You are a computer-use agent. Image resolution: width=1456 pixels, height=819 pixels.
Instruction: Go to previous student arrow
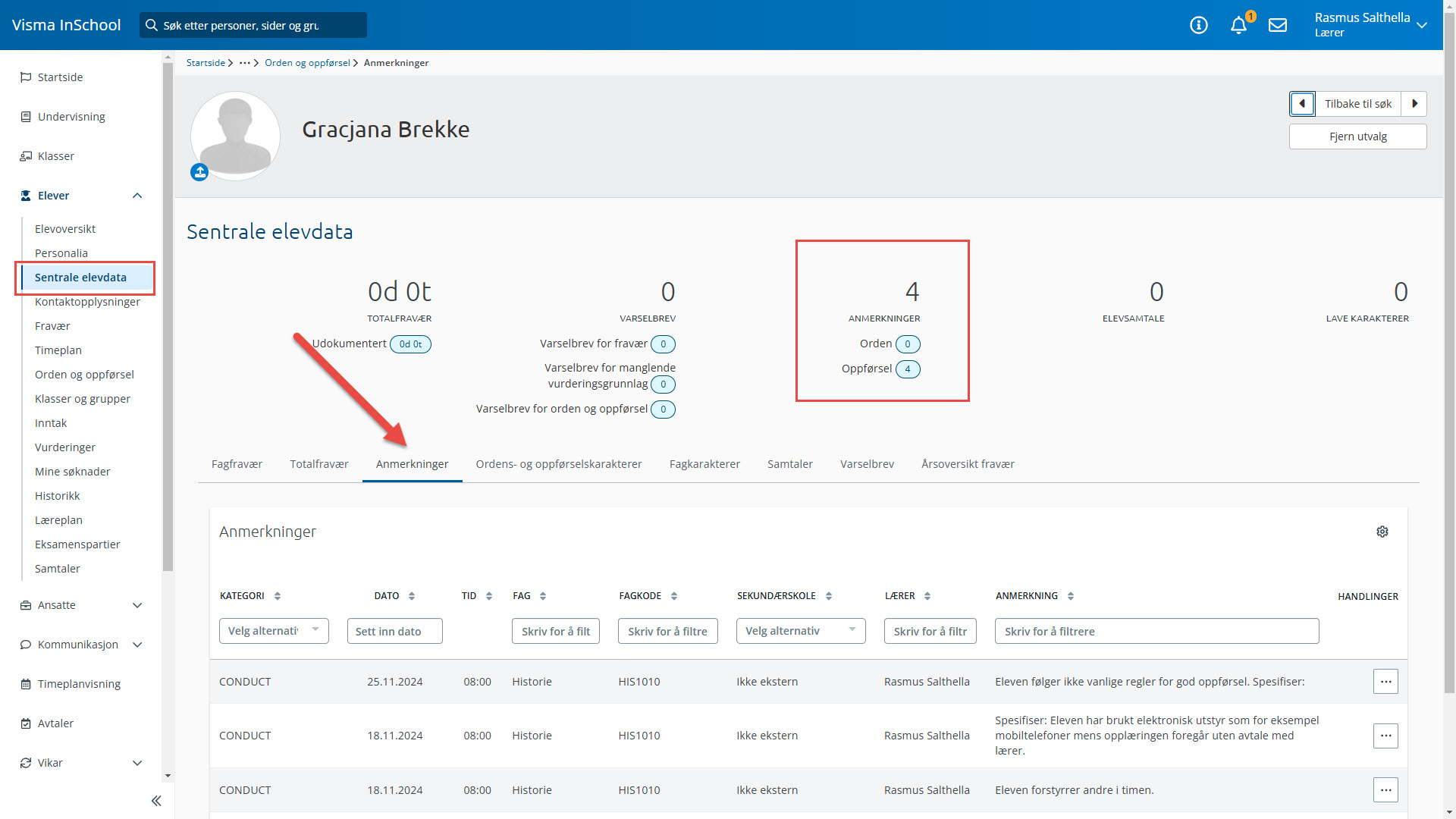click(1302, 104)
